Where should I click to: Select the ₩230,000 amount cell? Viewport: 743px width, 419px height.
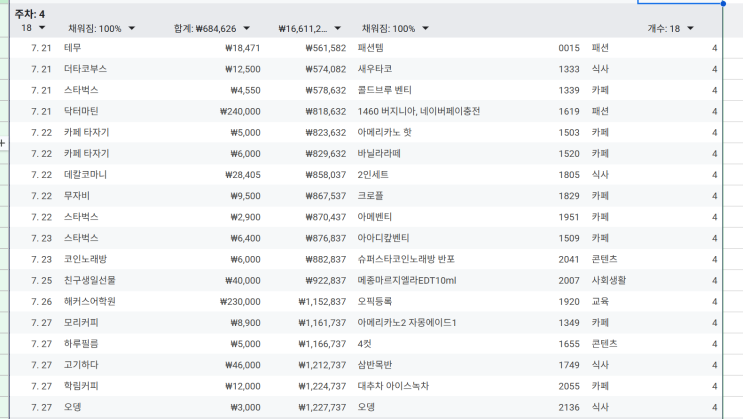point(240,301)
